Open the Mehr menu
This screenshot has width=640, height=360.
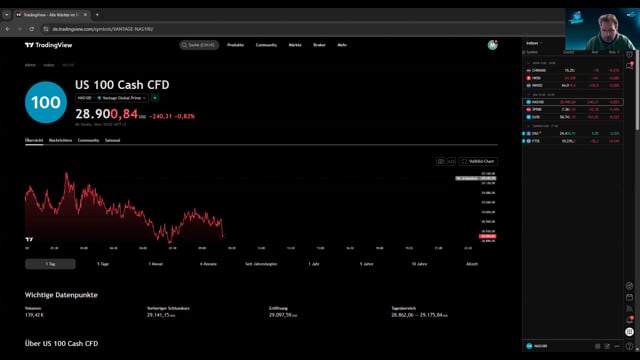tap(342, 45)
